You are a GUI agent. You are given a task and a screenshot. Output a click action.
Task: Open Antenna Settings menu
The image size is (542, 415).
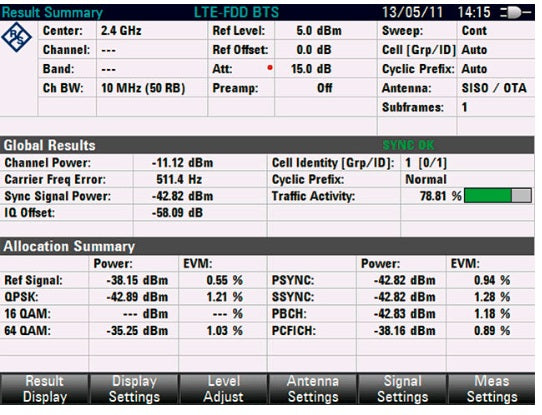point(313,389)
